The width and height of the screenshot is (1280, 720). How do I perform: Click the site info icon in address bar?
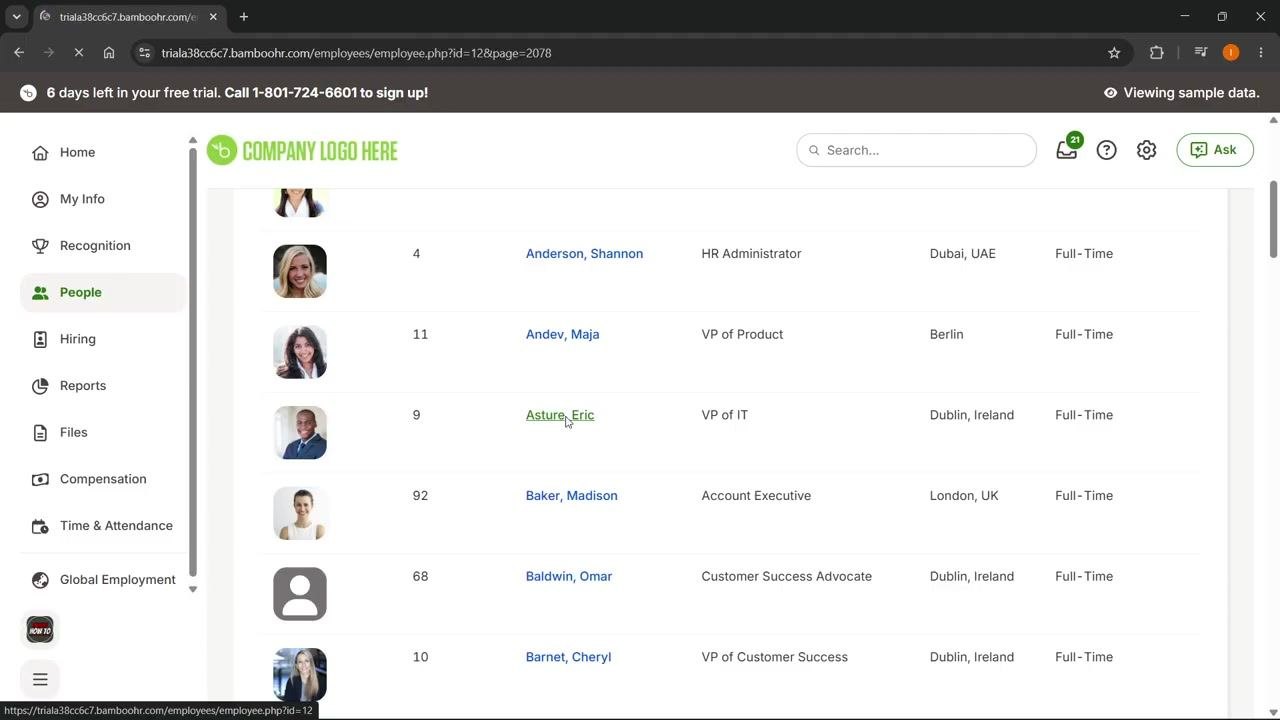(145, 53)
